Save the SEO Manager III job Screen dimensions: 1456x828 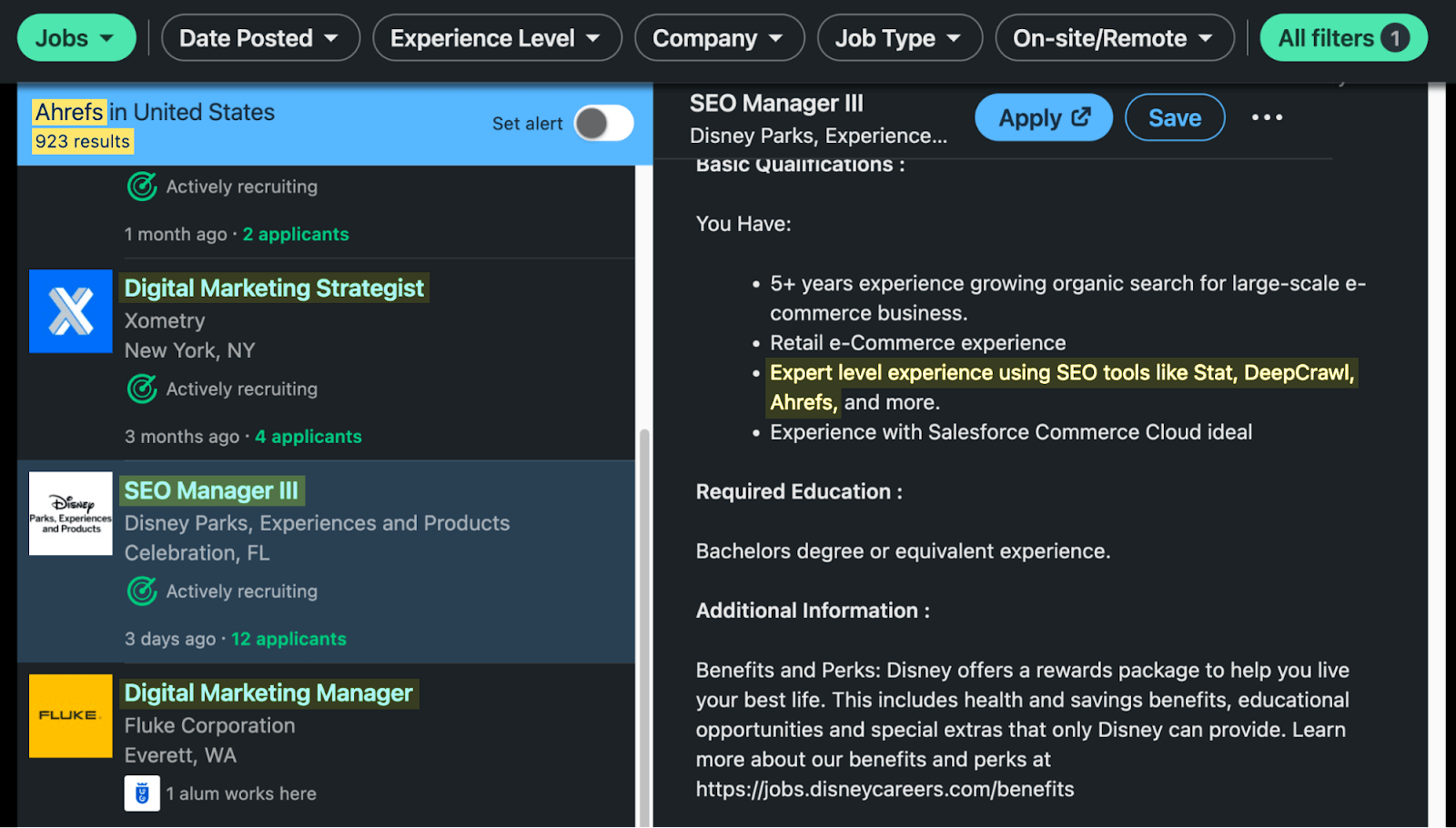point(1175,116)
